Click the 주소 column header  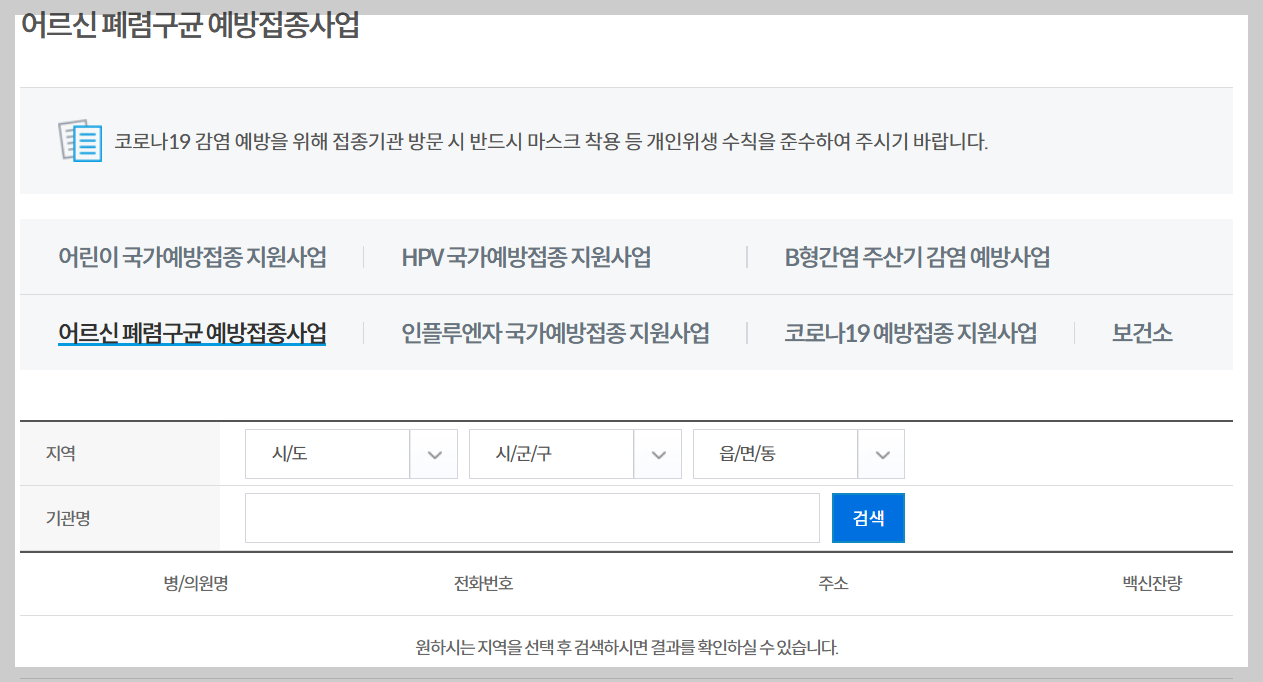pyautogui.click(x=833, y=585)
